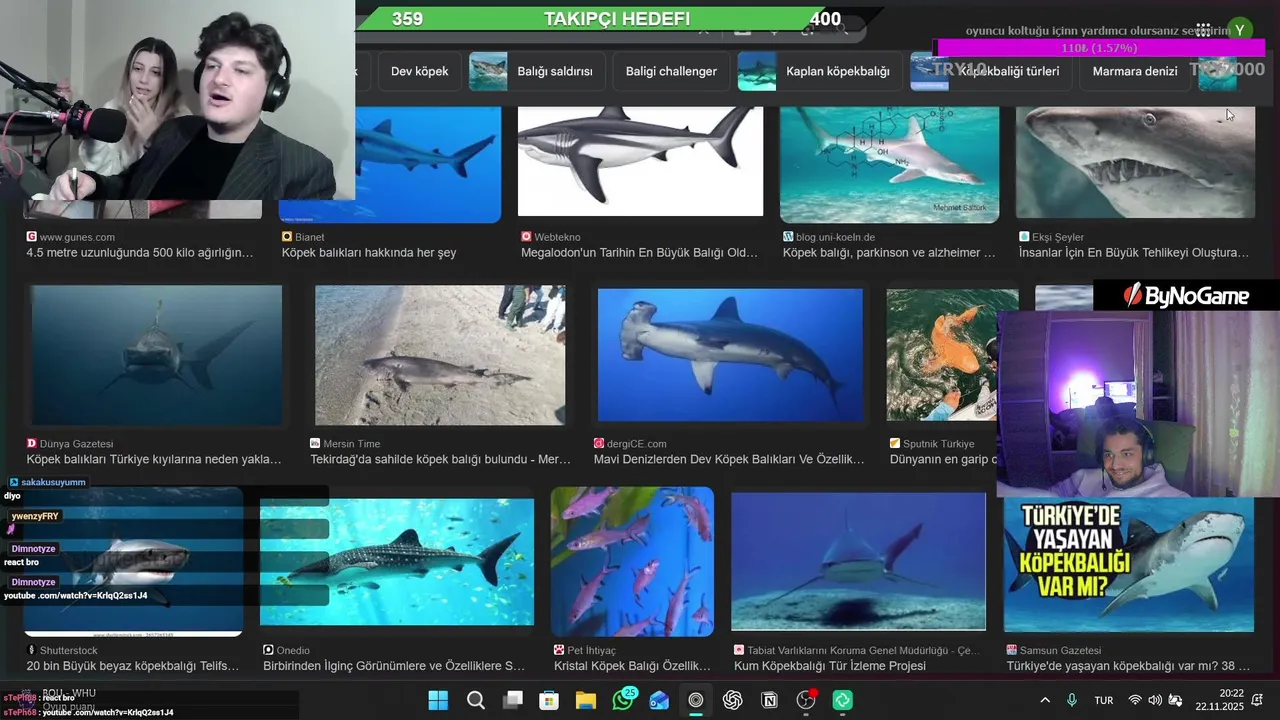Open the Samsun Gazetesi result title
Image resolution: width=1280 pixels, height=720 pixels.
tap(1128, 666)
